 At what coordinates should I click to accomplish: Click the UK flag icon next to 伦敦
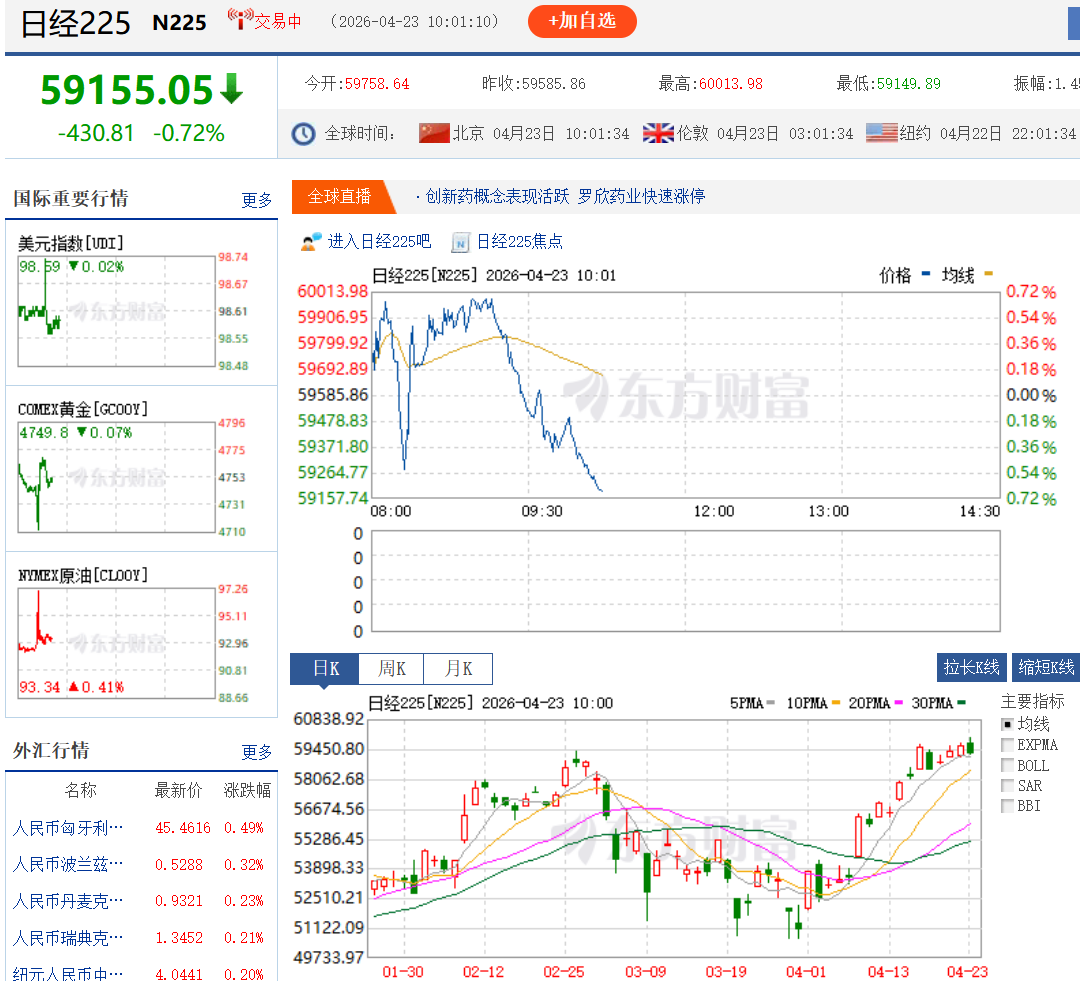point(658,132)
